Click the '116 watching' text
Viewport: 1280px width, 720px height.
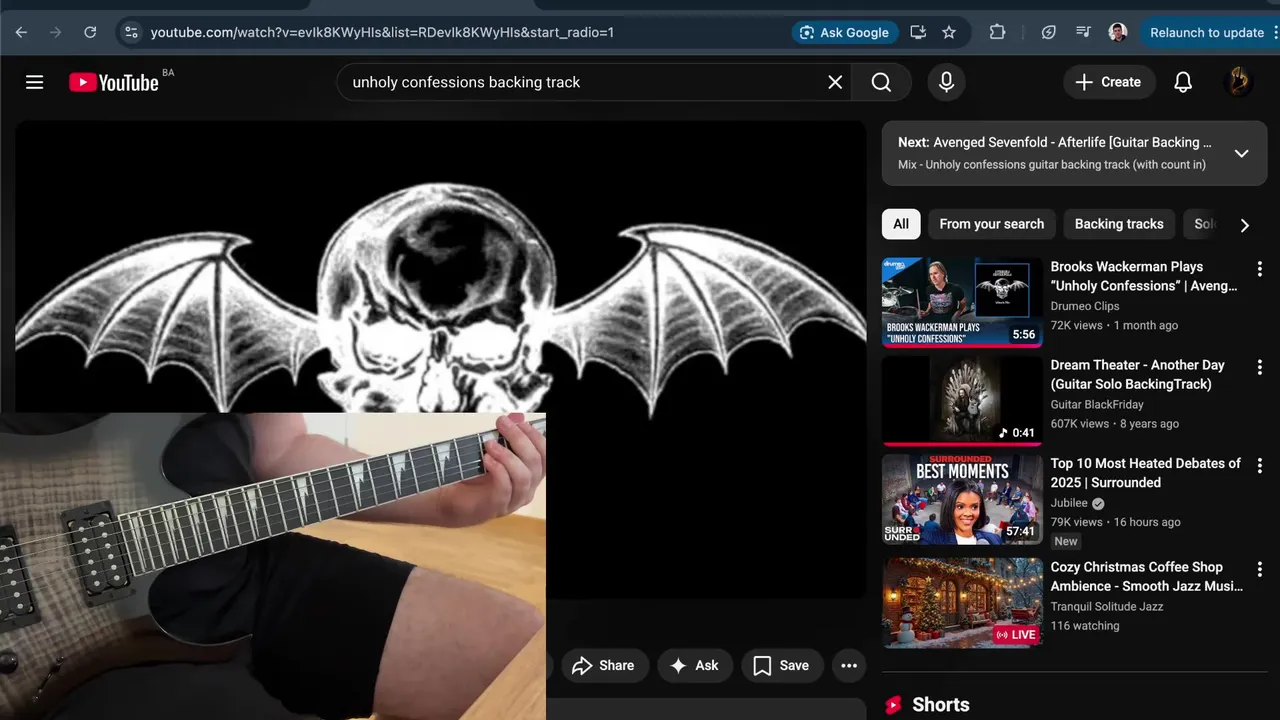click(x=1085, y=626)
